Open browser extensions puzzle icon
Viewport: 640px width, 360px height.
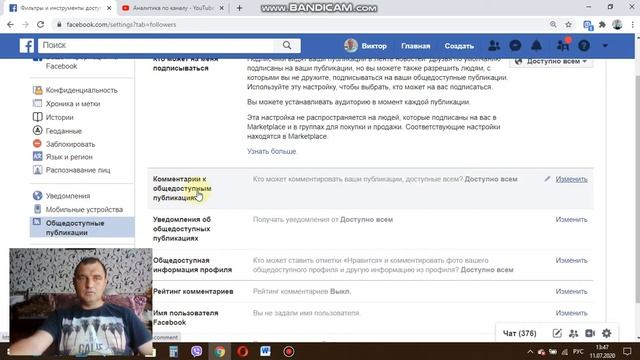[x=602, y=24]
